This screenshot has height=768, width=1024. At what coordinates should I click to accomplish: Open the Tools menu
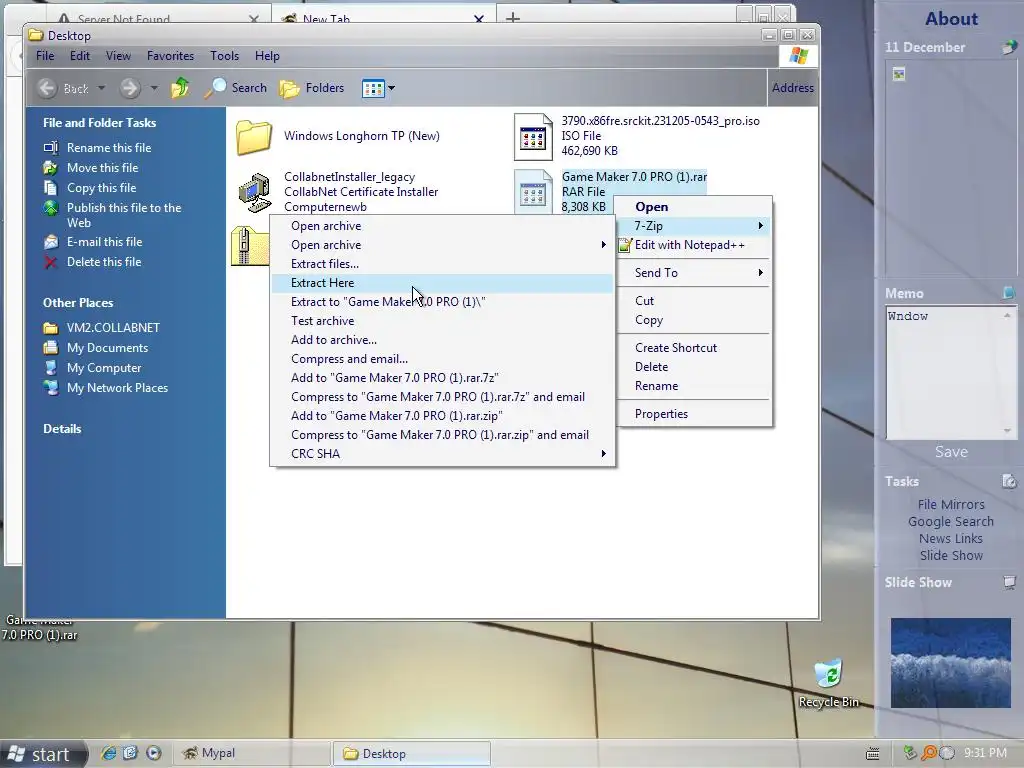[224, 56]
